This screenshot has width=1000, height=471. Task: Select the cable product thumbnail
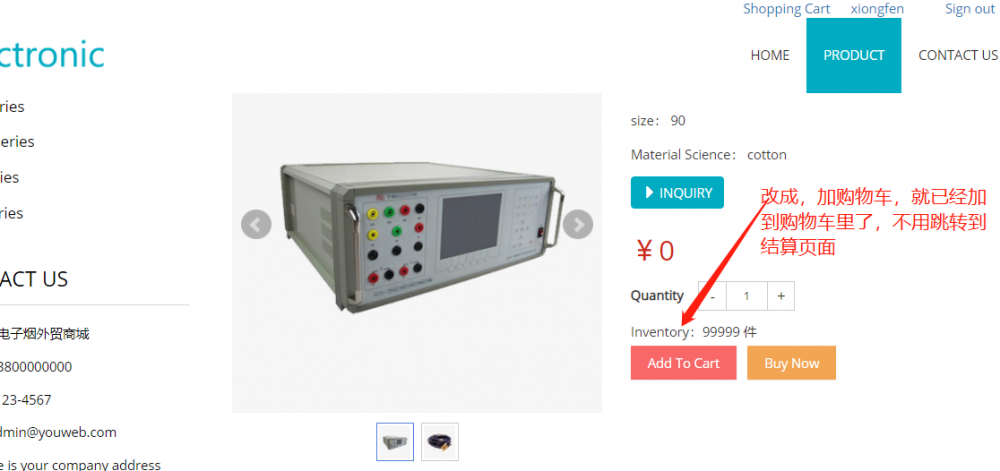coord(440,442)
